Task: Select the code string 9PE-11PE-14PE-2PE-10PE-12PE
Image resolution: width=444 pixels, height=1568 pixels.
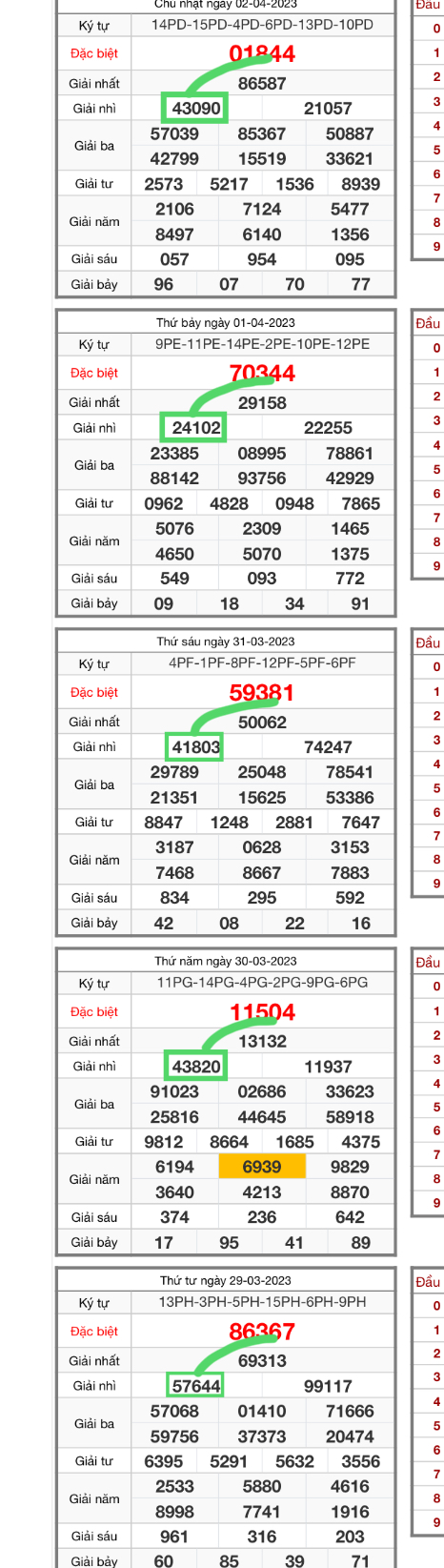Action: point(262,344)
